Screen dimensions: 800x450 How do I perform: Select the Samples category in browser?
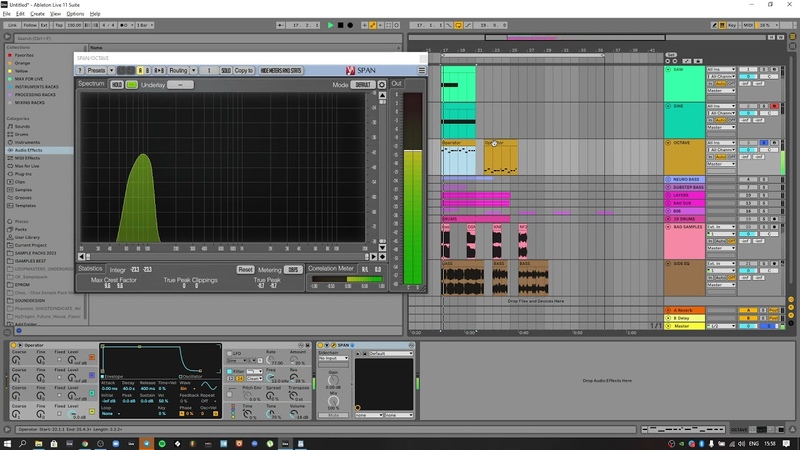point(23,190)
